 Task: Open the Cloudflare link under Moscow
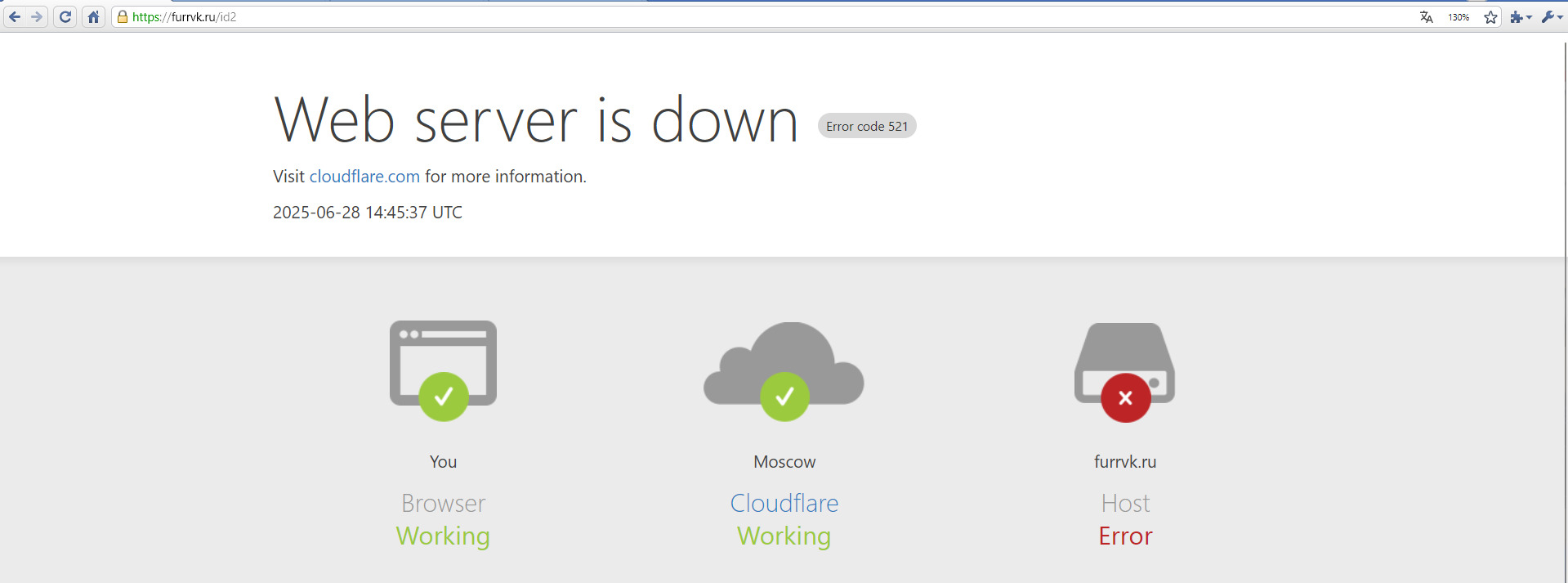pos(784,503)
